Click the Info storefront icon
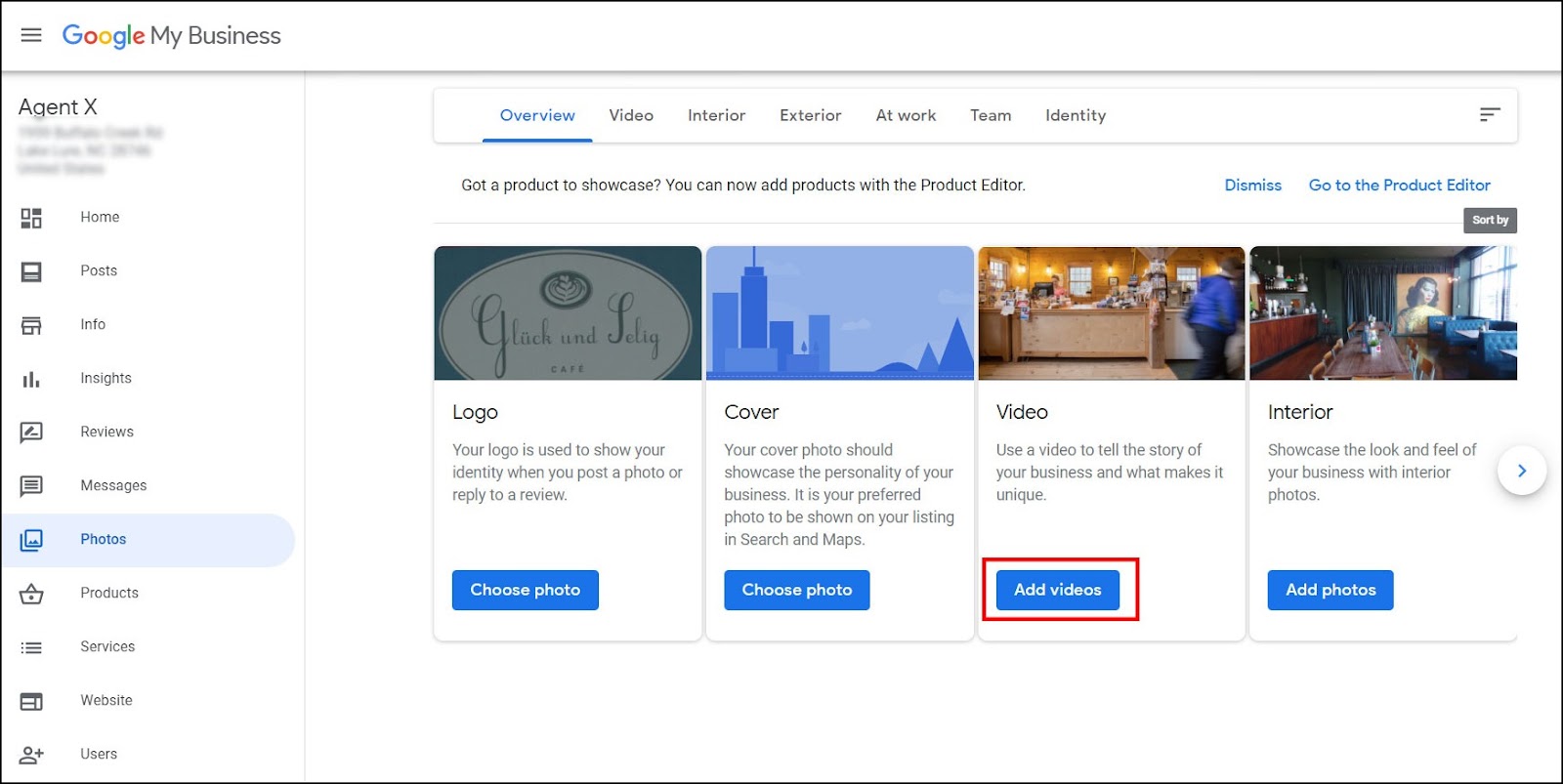The image size is (1563, 784). point(31,325)
